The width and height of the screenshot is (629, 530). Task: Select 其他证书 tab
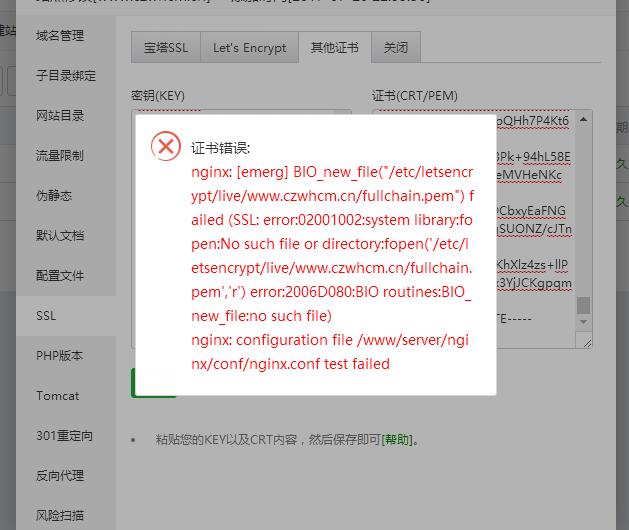(x=335, y=47)
